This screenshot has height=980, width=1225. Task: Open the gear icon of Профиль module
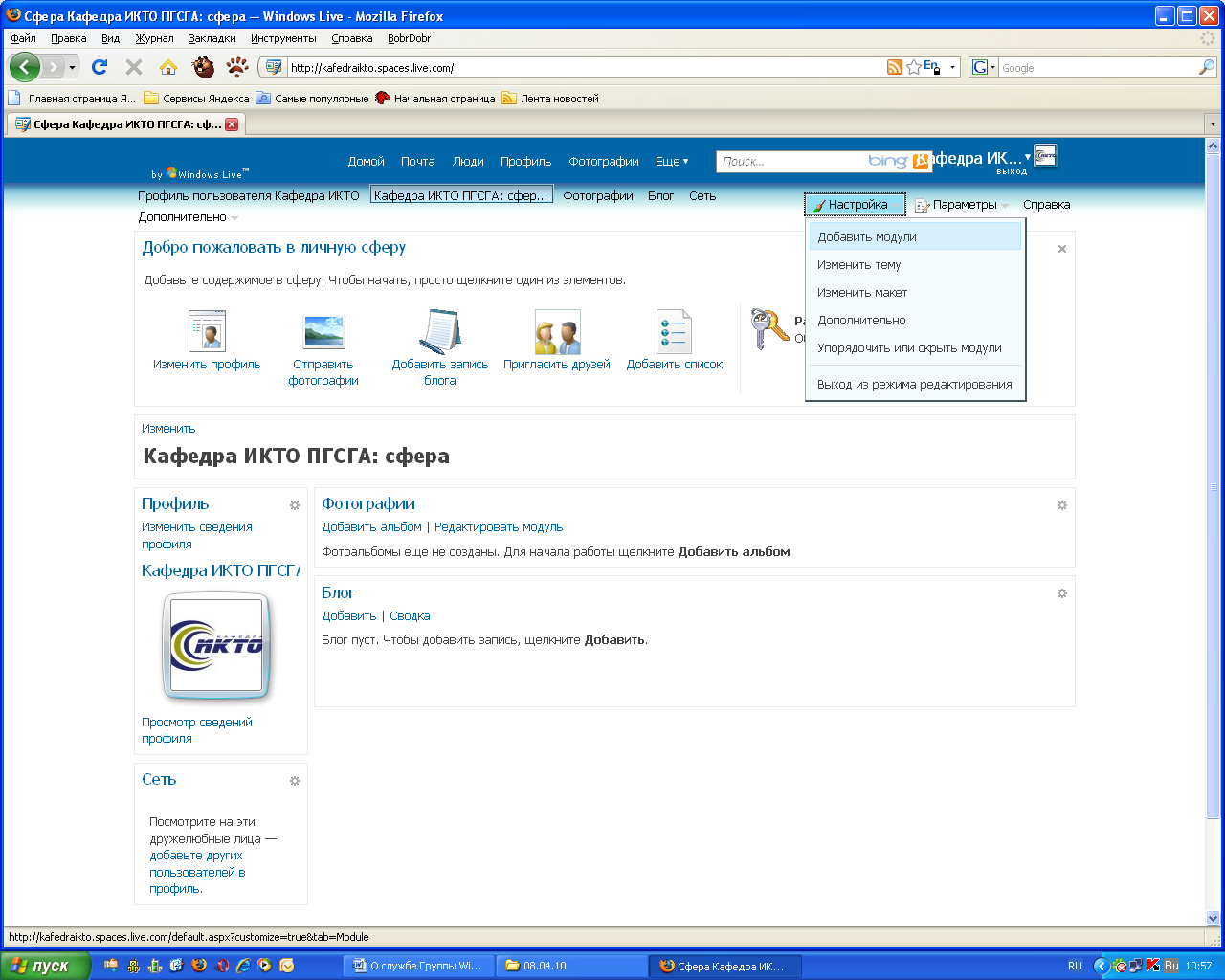click(295, 505)
